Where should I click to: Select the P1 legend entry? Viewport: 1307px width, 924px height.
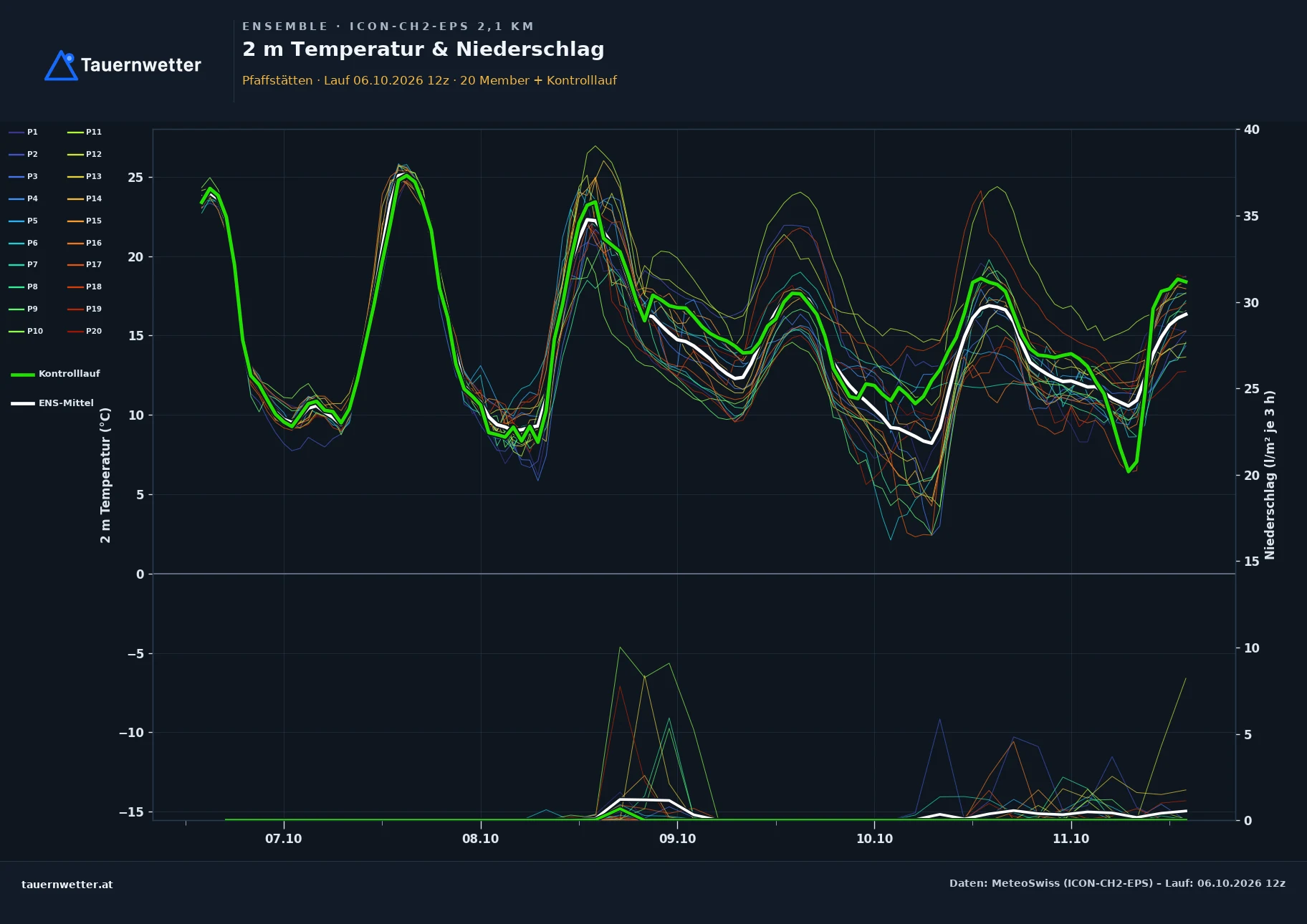pos(24,132)
